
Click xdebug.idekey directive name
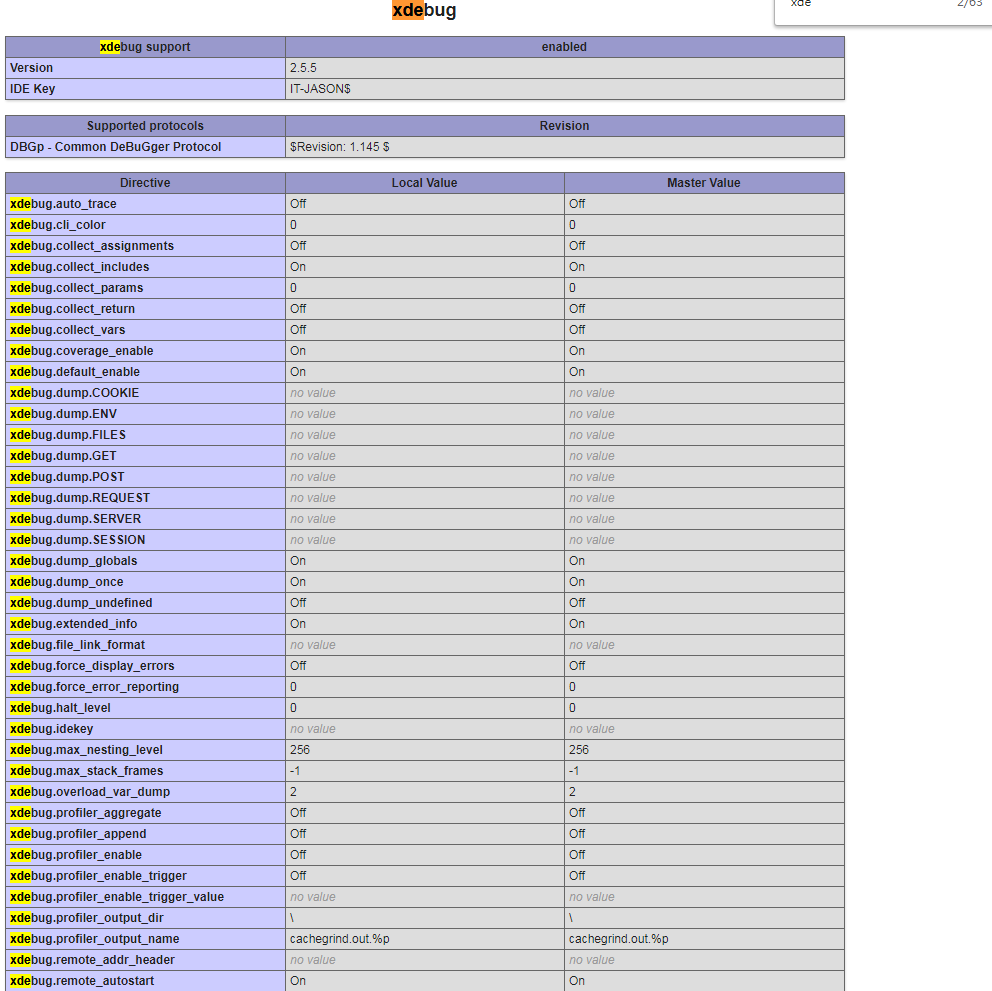[x=51, y=728]
